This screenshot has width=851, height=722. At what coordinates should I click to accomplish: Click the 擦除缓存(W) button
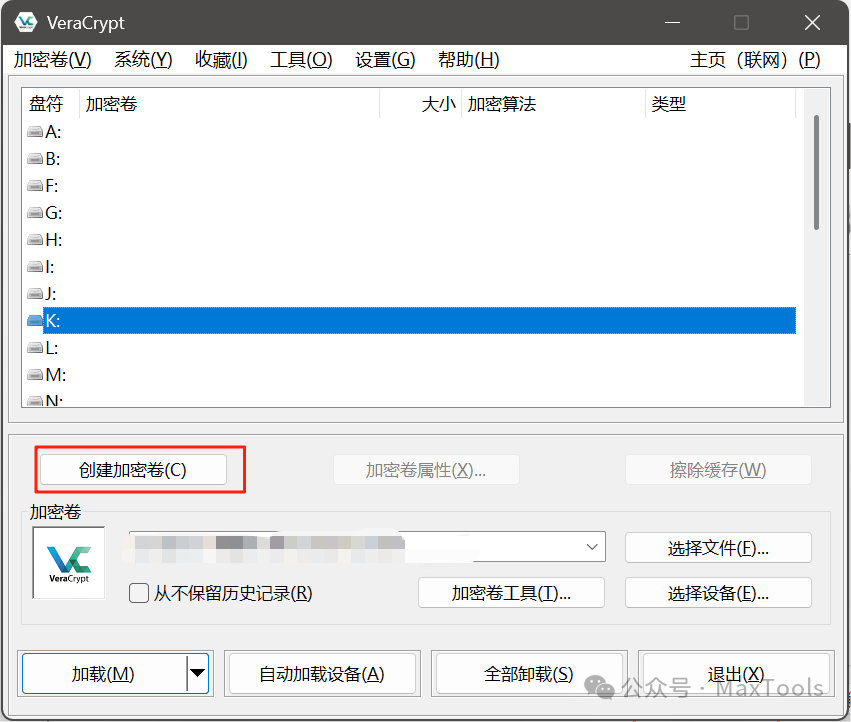718,470
